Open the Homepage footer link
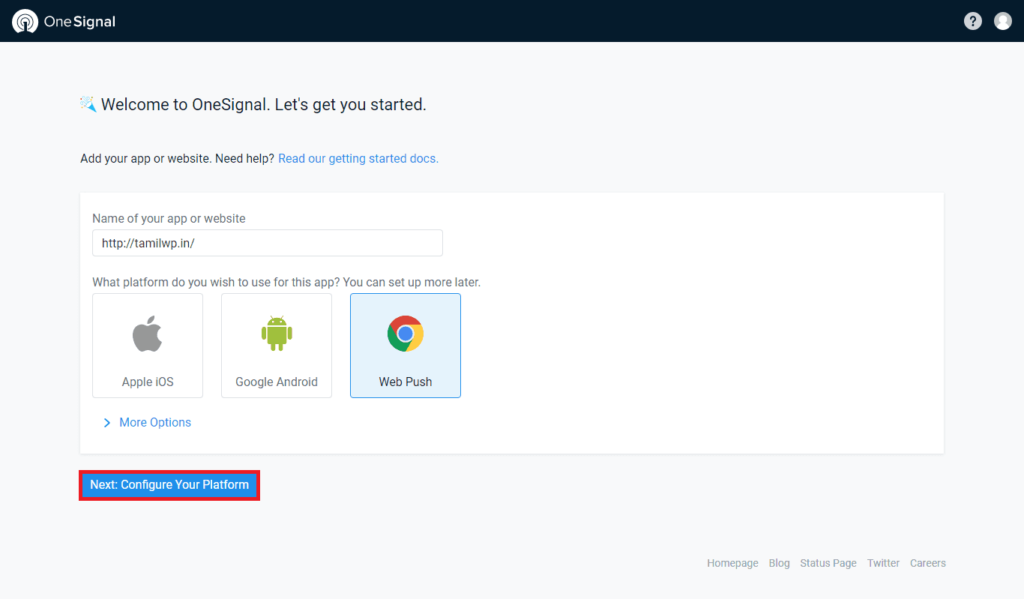The width and height of the screenshot is (1024, 599). tap(732, 563)
